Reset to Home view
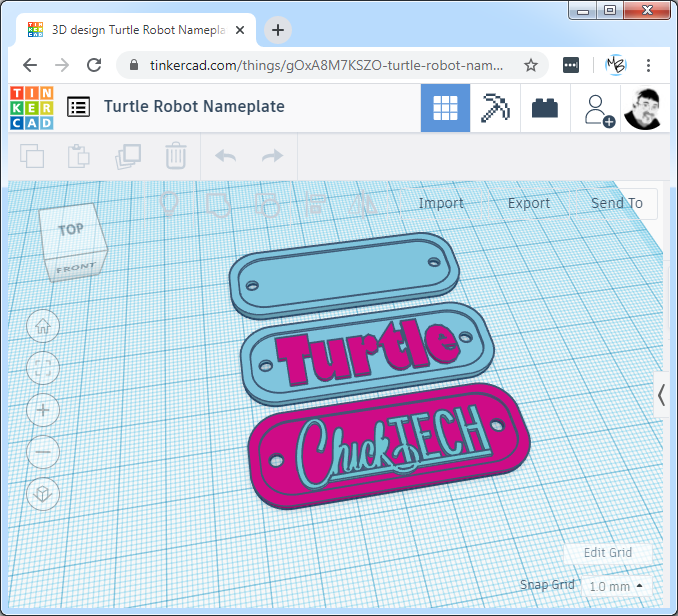Image resolution: width=678 pixels, height=616 pixels. coord(43,326)
